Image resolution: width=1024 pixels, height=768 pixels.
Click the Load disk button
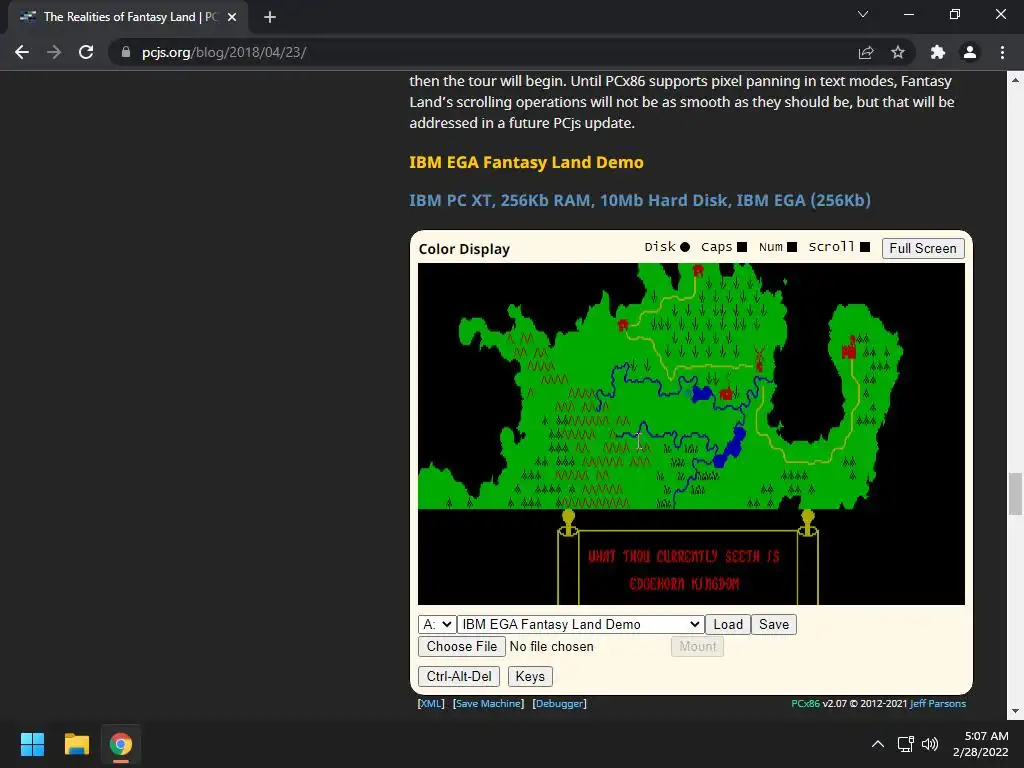tap(728, 624)
